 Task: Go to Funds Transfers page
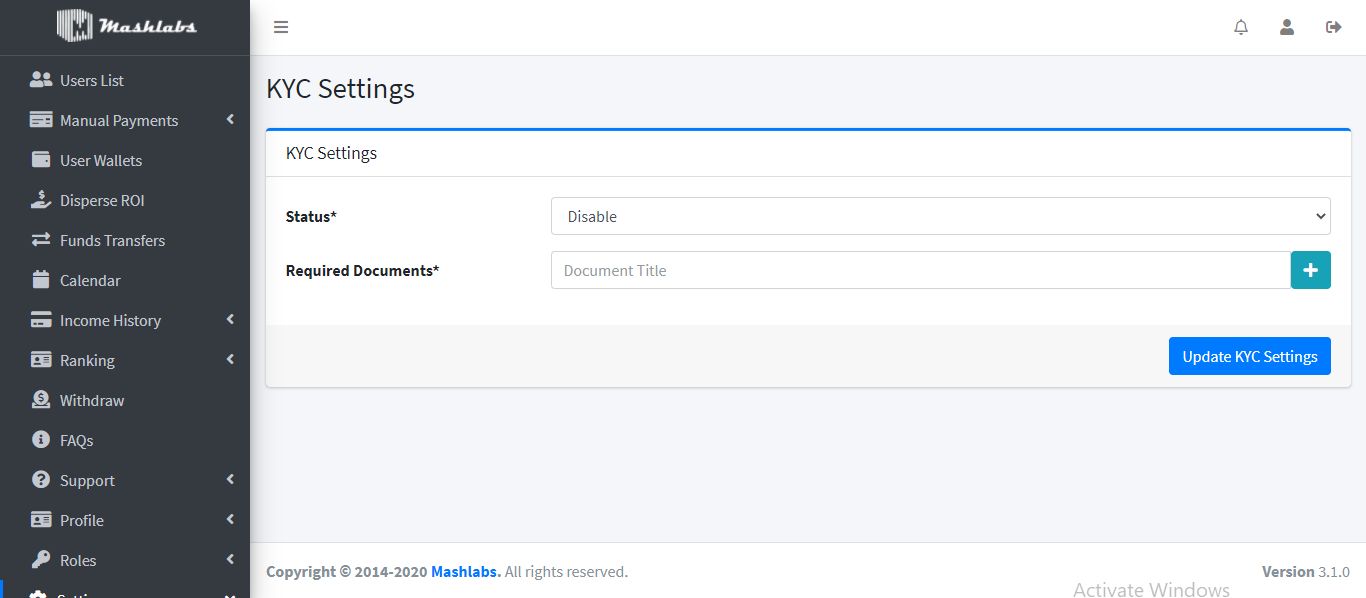pyautogui.click(x=112, y=240)
